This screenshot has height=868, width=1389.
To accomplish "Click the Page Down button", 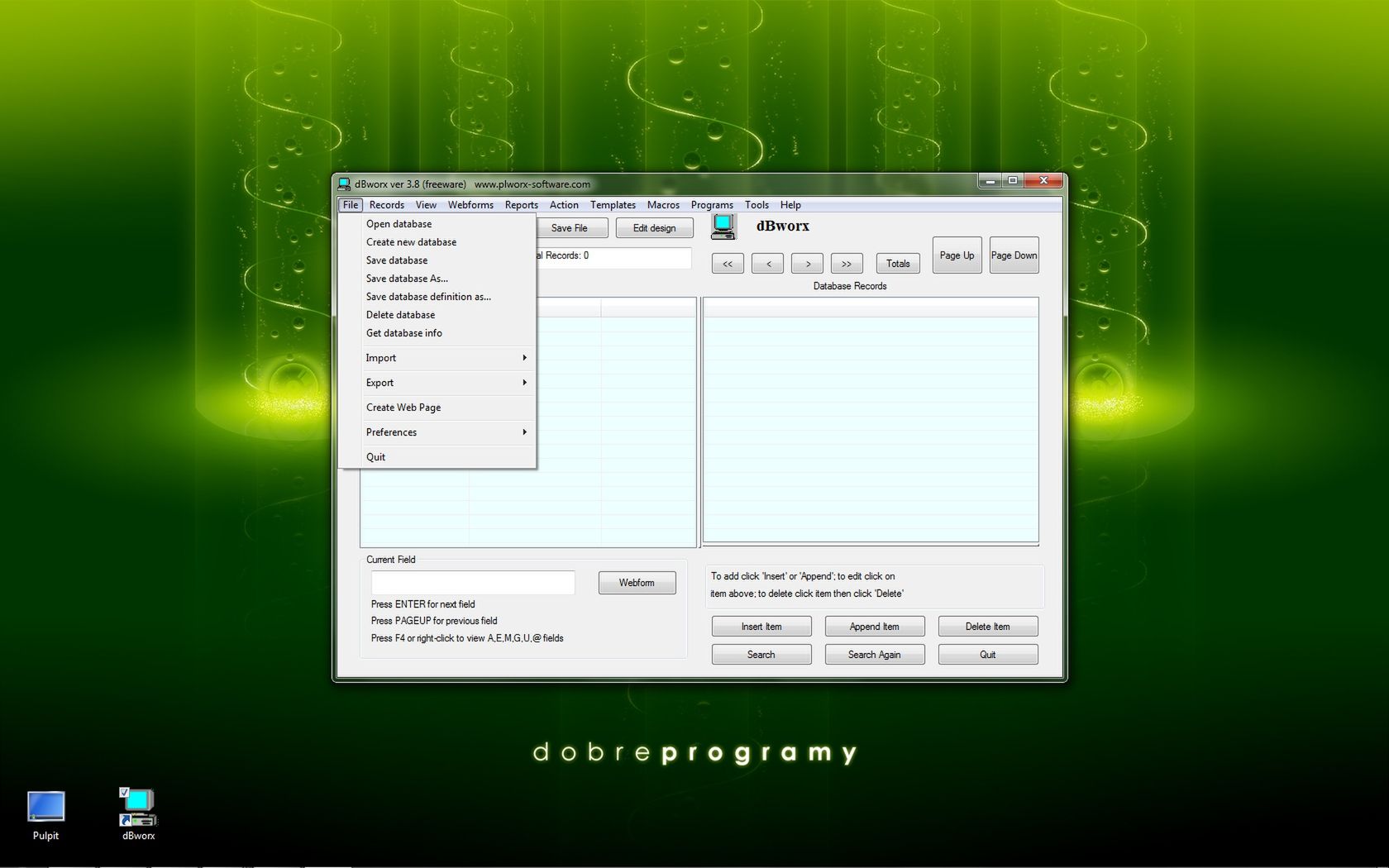I will pyautogui.click(x=1014, y=255).
